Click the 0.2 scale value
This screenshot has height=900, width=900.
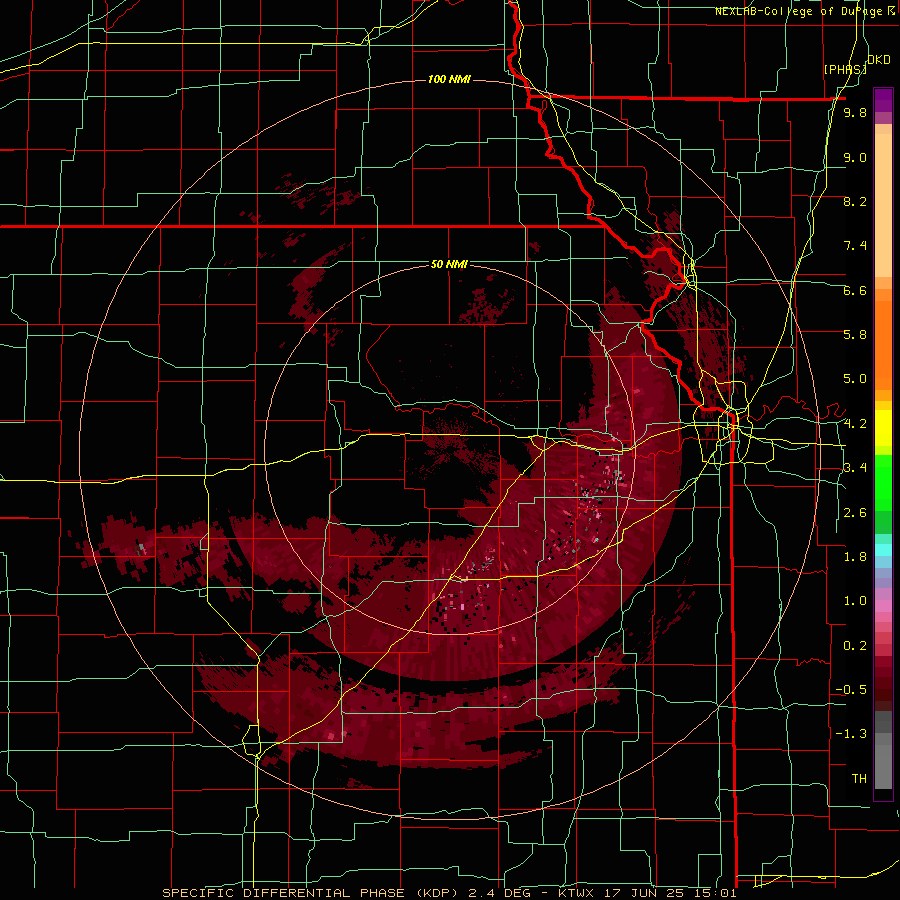pos(855,646)
